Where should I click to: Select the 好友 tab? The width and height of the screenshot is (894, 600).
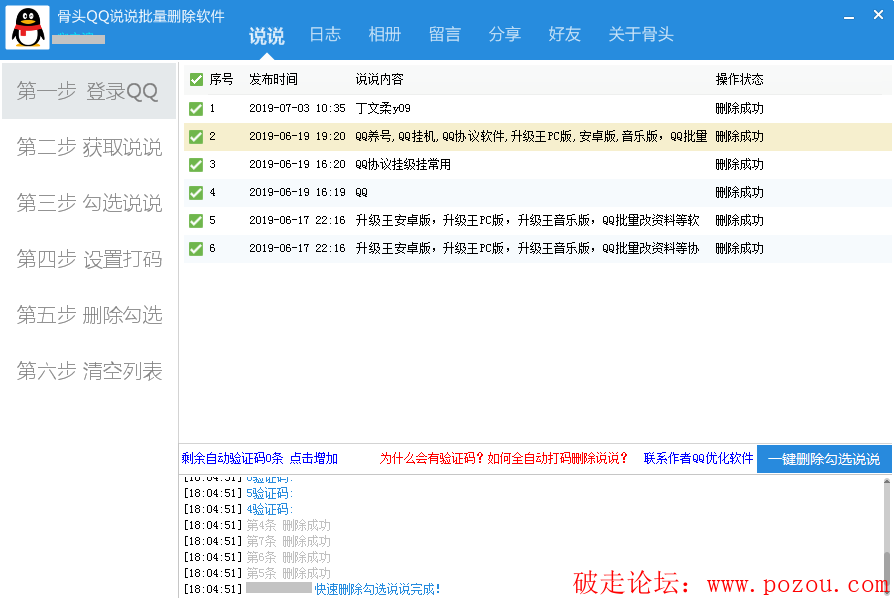565,35
